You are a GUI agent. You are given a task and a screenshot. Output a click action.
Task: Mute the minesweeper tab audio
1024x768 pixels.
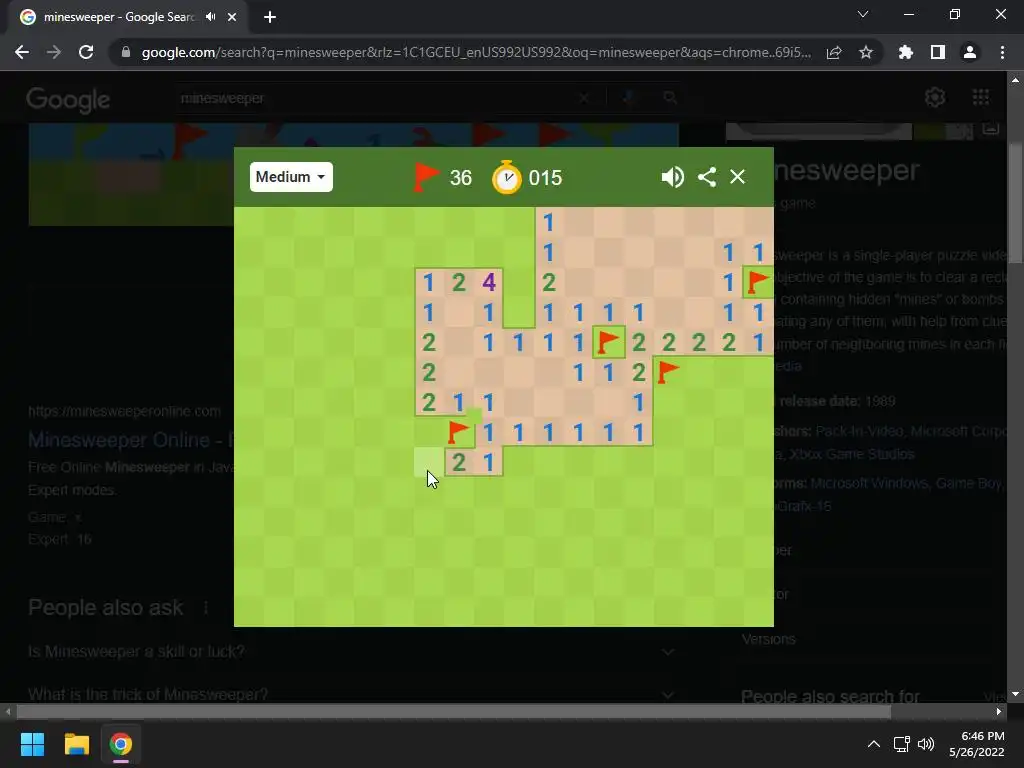[210, 17]
